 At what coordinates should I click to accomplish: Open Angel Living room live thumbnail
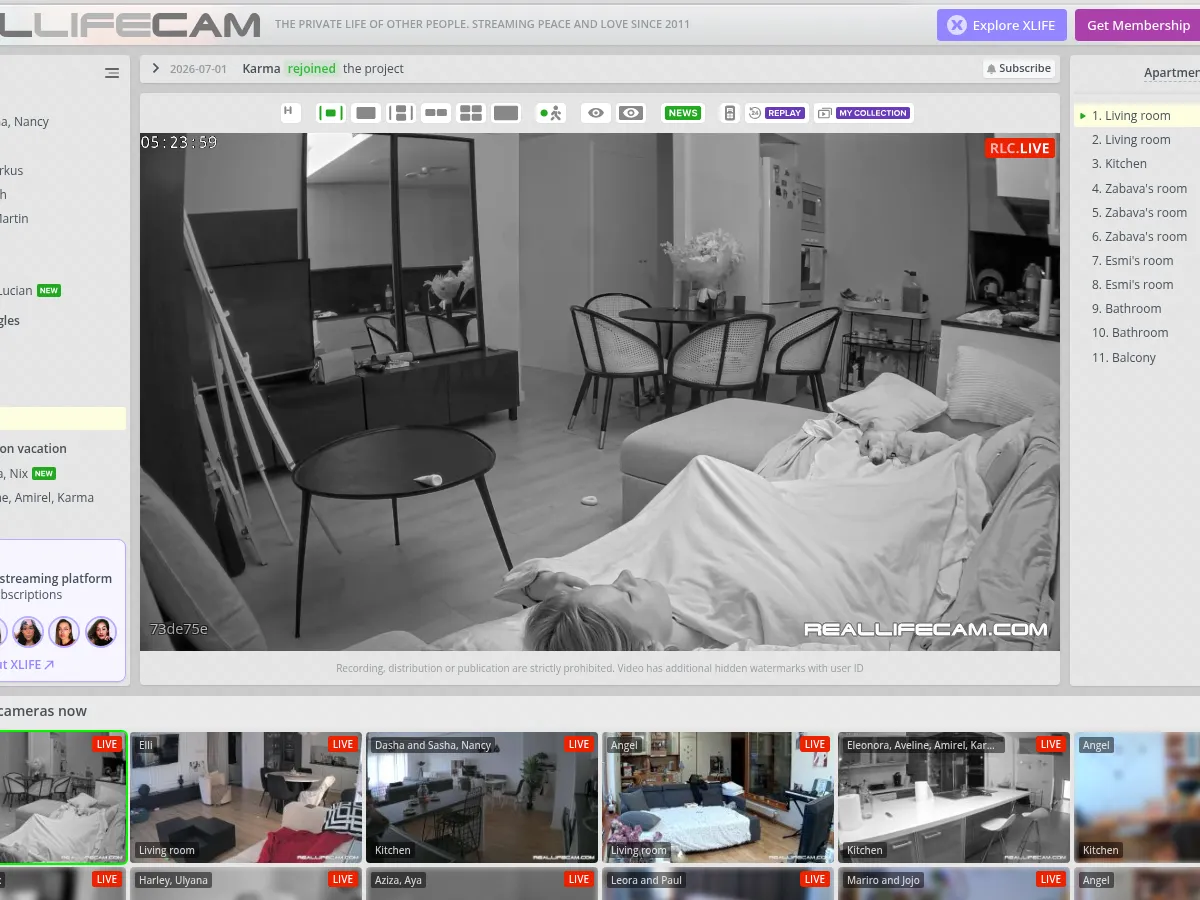click(x=718, y=797)
